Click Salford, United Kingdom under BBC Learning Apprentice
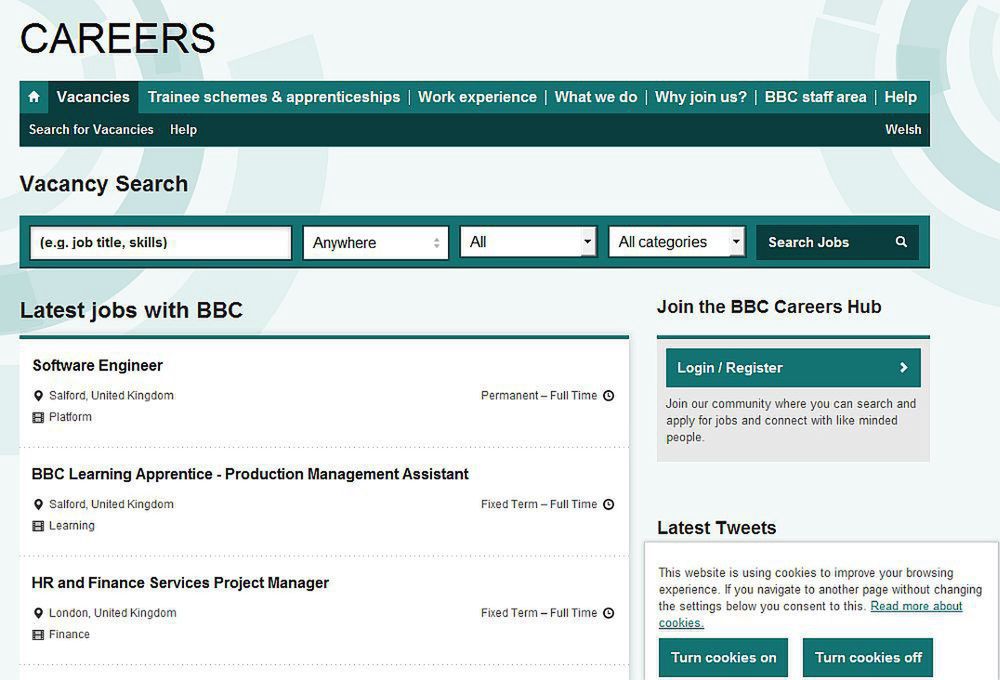 [x=111, y=504]
